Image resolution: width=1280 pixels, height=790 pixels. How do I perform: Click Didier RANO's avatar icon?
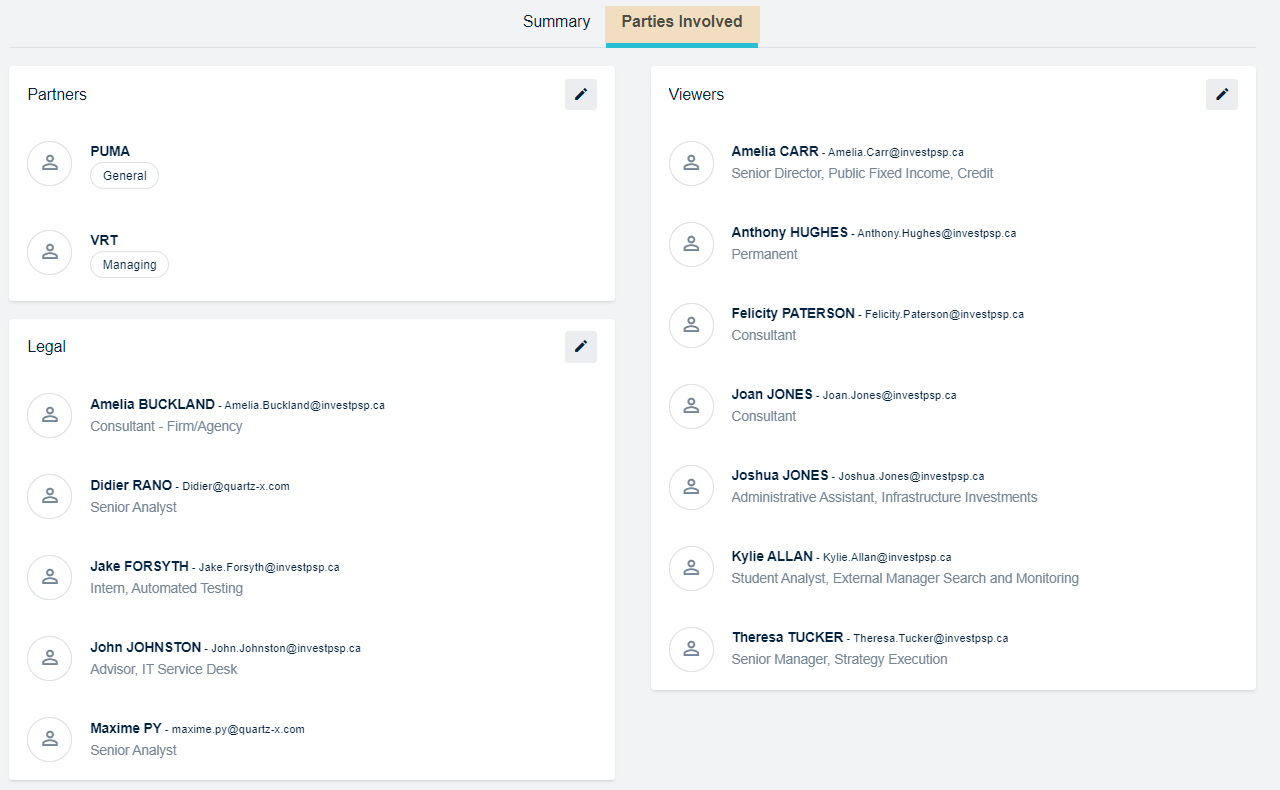49,496
